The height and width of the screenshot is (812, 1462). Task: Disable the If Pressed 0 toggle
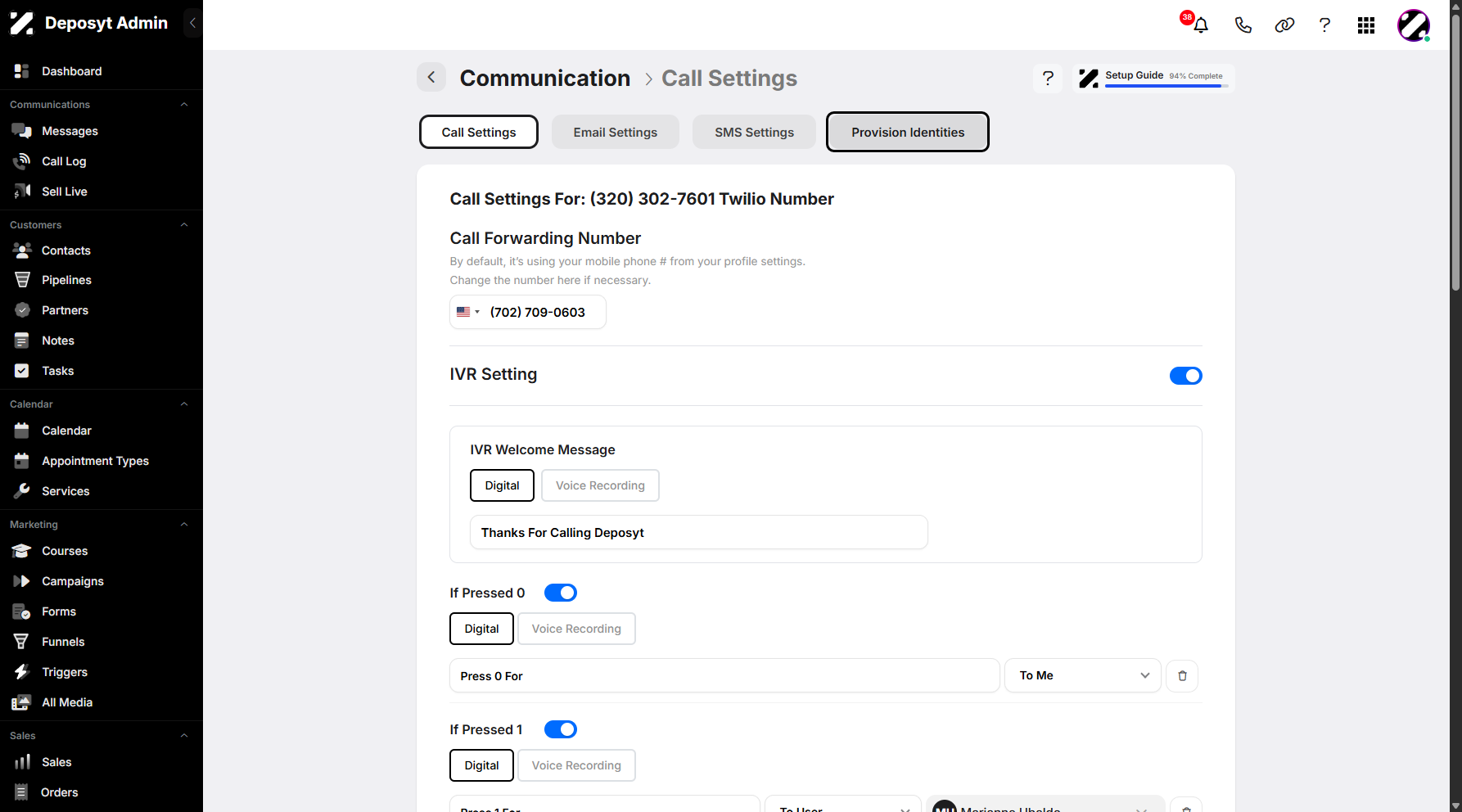click(561, 593)
